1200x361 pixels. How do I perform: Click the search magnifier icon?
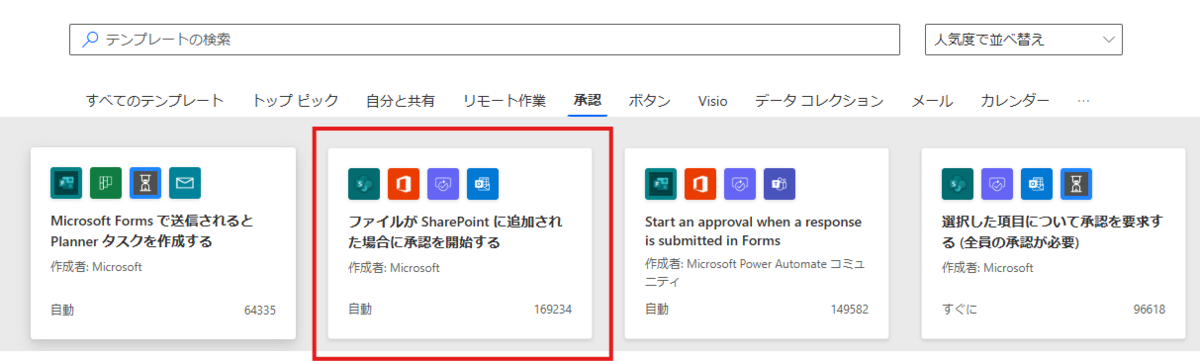point(90,39)
